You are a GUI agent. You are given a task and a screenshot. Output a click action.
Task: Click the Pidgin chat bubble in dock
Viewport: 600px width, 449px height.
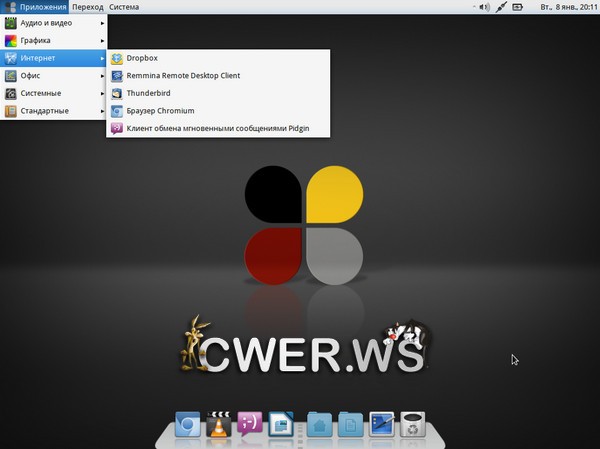[250, 425]
